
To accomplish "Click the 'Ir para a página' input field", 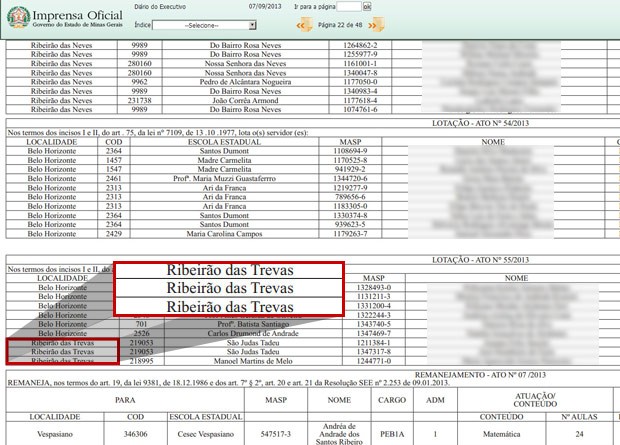I will pyautogui.click(x=350, y=6).
